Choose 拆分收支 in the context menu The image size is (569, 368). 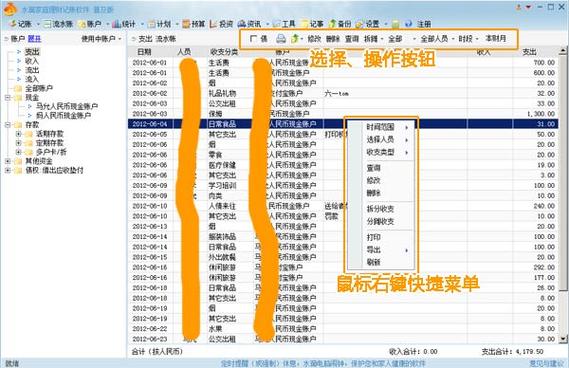tap(380, 209)
